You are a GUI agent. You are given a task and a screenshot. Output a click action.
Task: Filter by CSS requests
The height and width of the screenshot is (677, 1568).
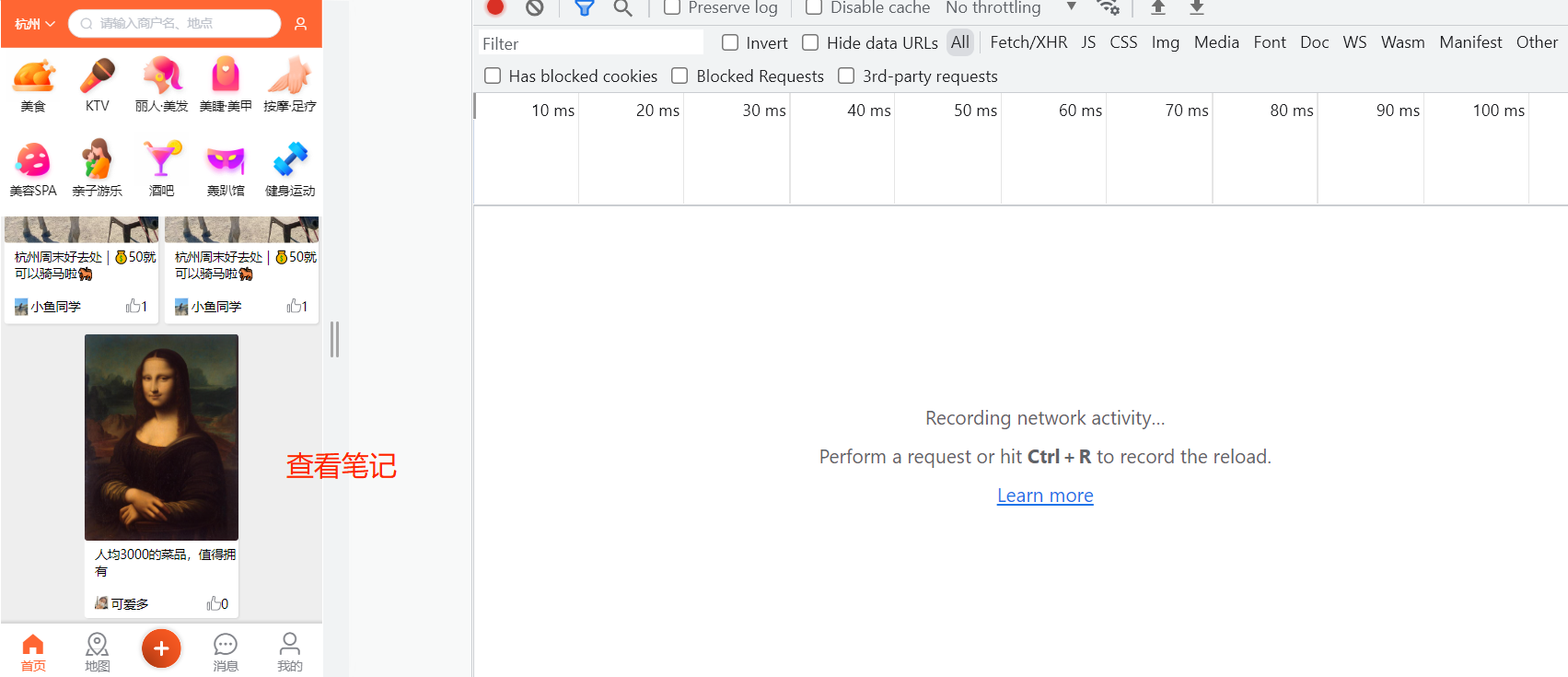[1123, 42]
